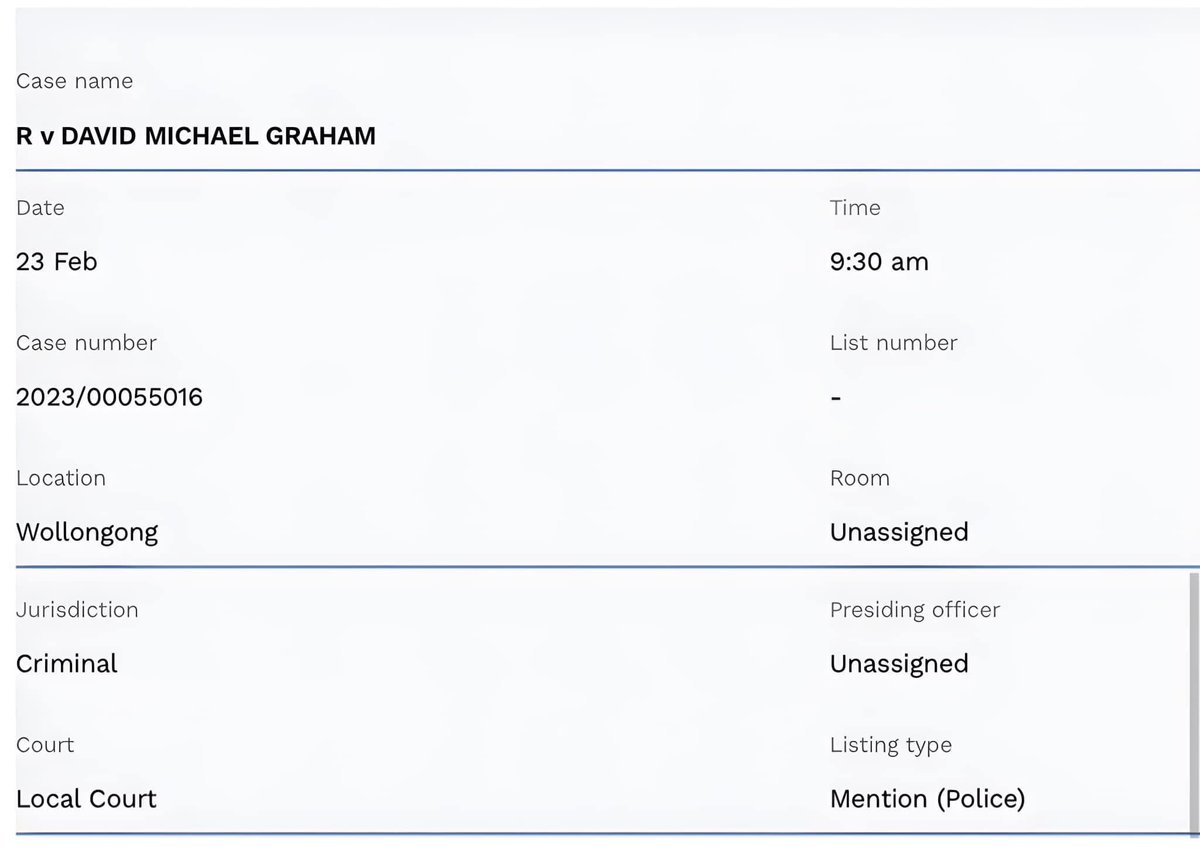The image size is (1200, 847).
Task: Click the Listing type label
Action: (x=891, y=746)
